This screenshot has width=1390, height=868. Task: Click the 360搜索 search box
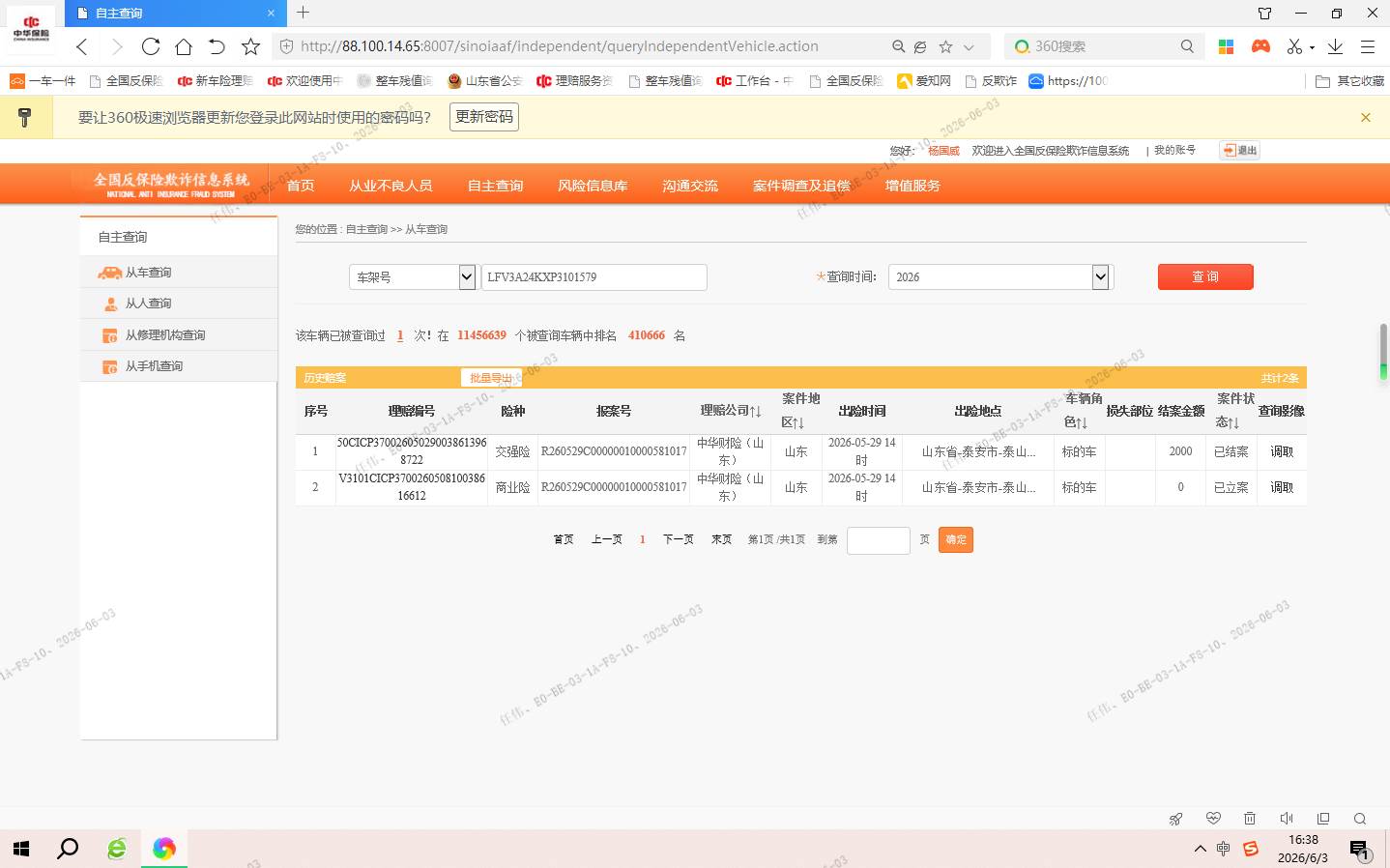point(1104,46)
